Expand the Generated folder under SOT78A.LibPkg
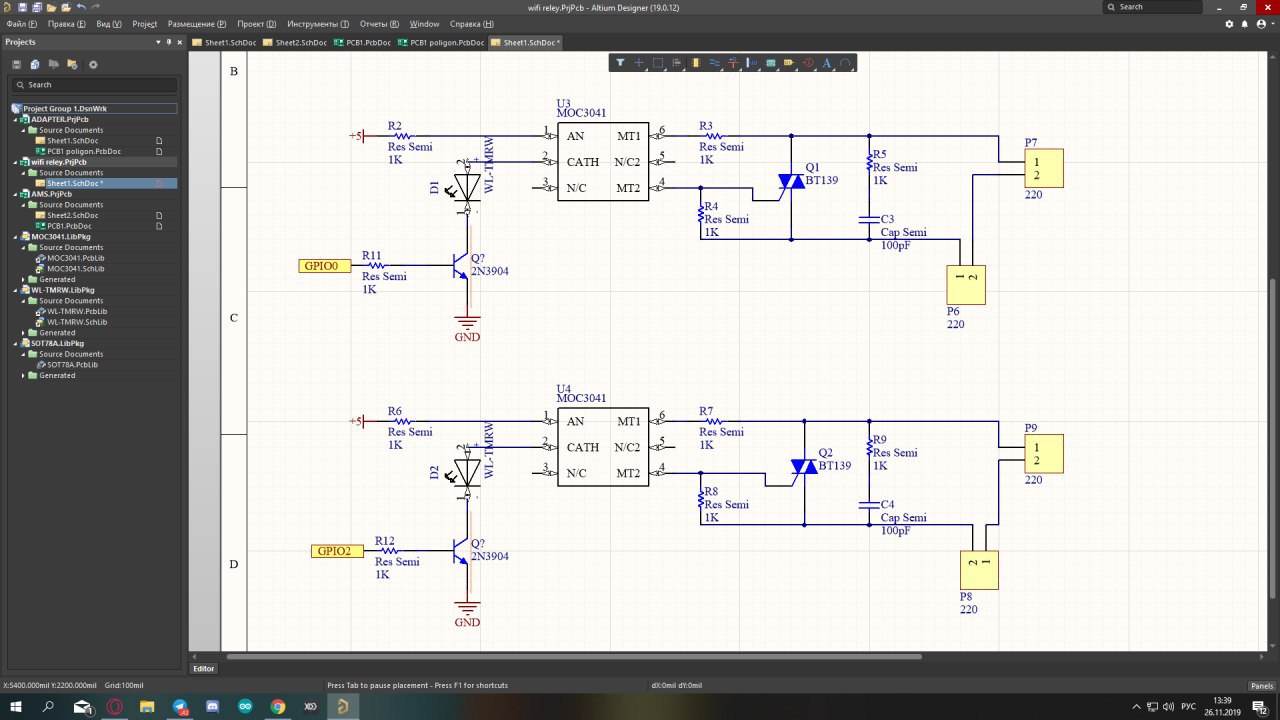The width and height of the screenshot is (1280, 720). click(x=24, y=376)
